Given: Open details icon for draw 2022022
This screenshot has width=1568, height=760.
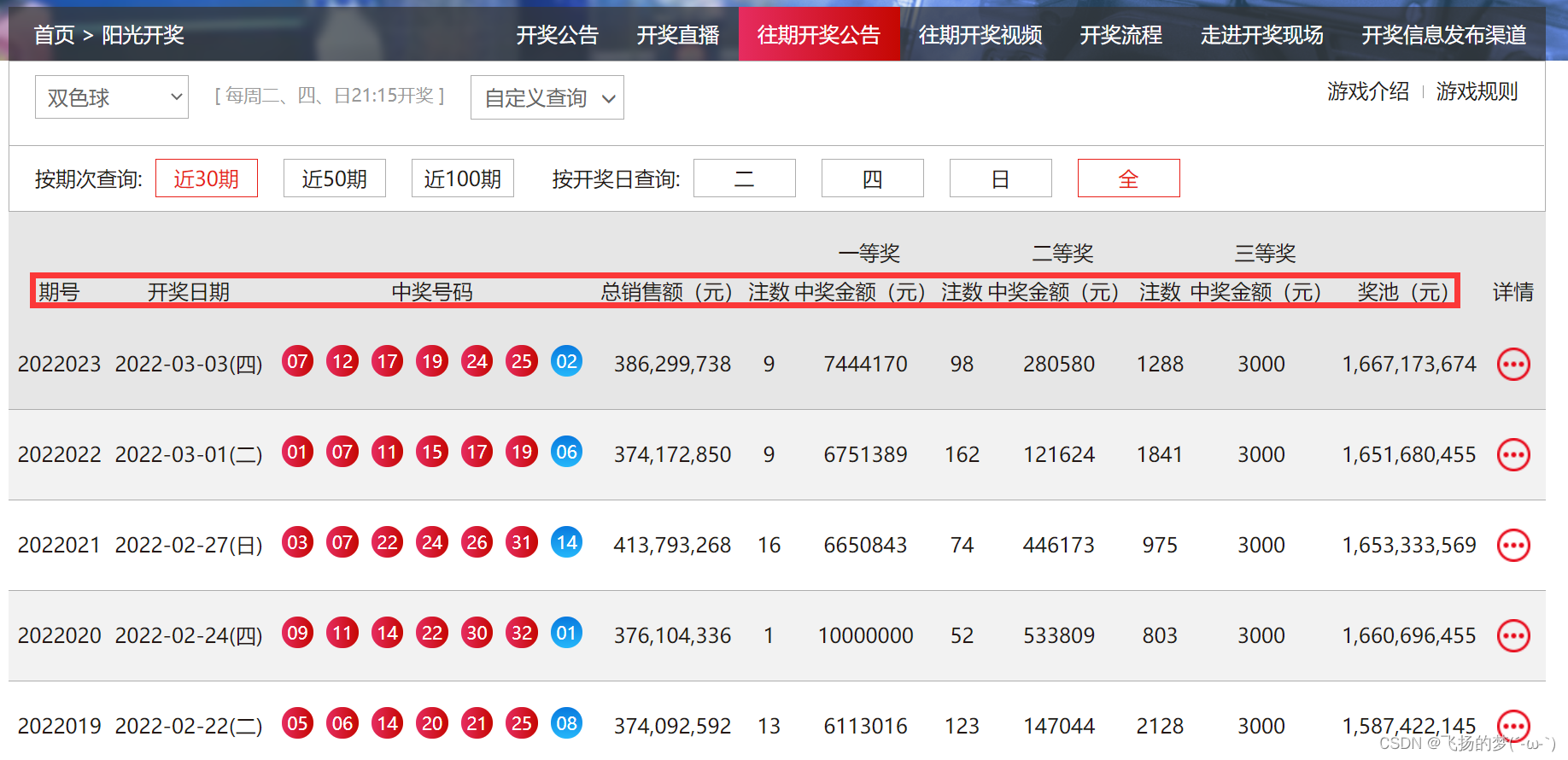Looking at the screenshot, I should [1513, 455].
